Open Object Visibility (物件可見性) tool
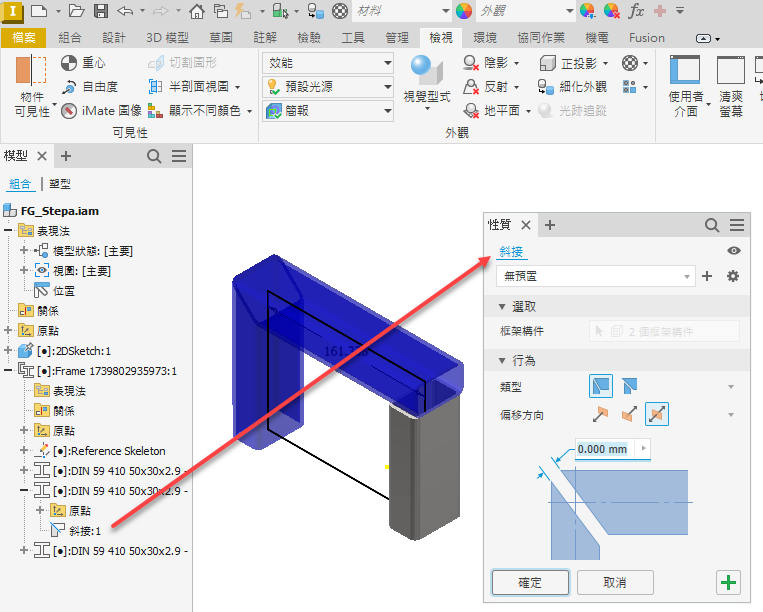The width and height of the screenshot is (763, 612). point(32,86)
